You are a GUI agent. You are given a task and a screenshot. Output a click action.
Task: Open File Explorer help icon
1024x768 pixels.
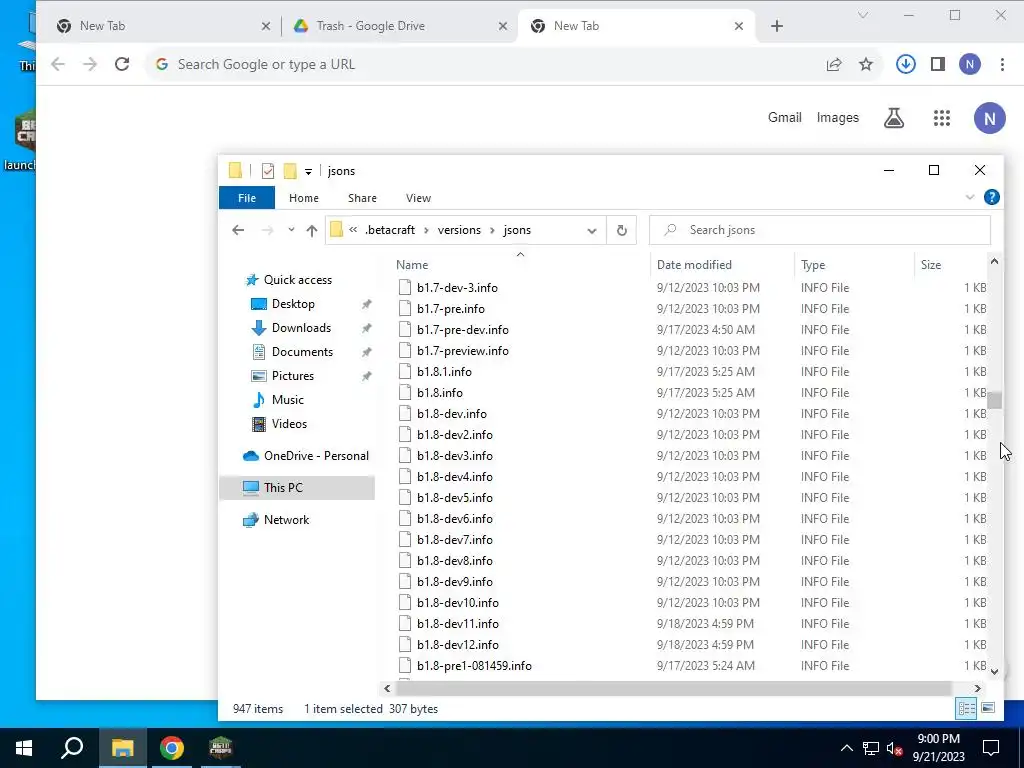(991, 197)
